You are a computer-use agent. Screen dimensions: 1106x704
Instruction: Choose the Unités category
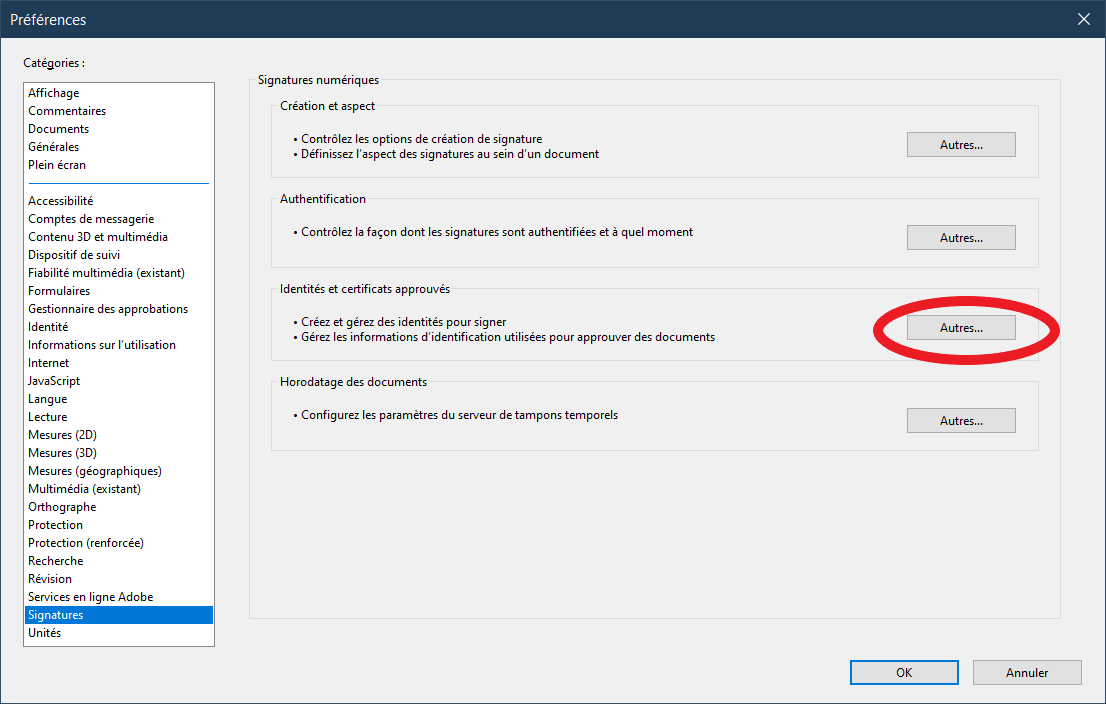click(x=44, y=633)
